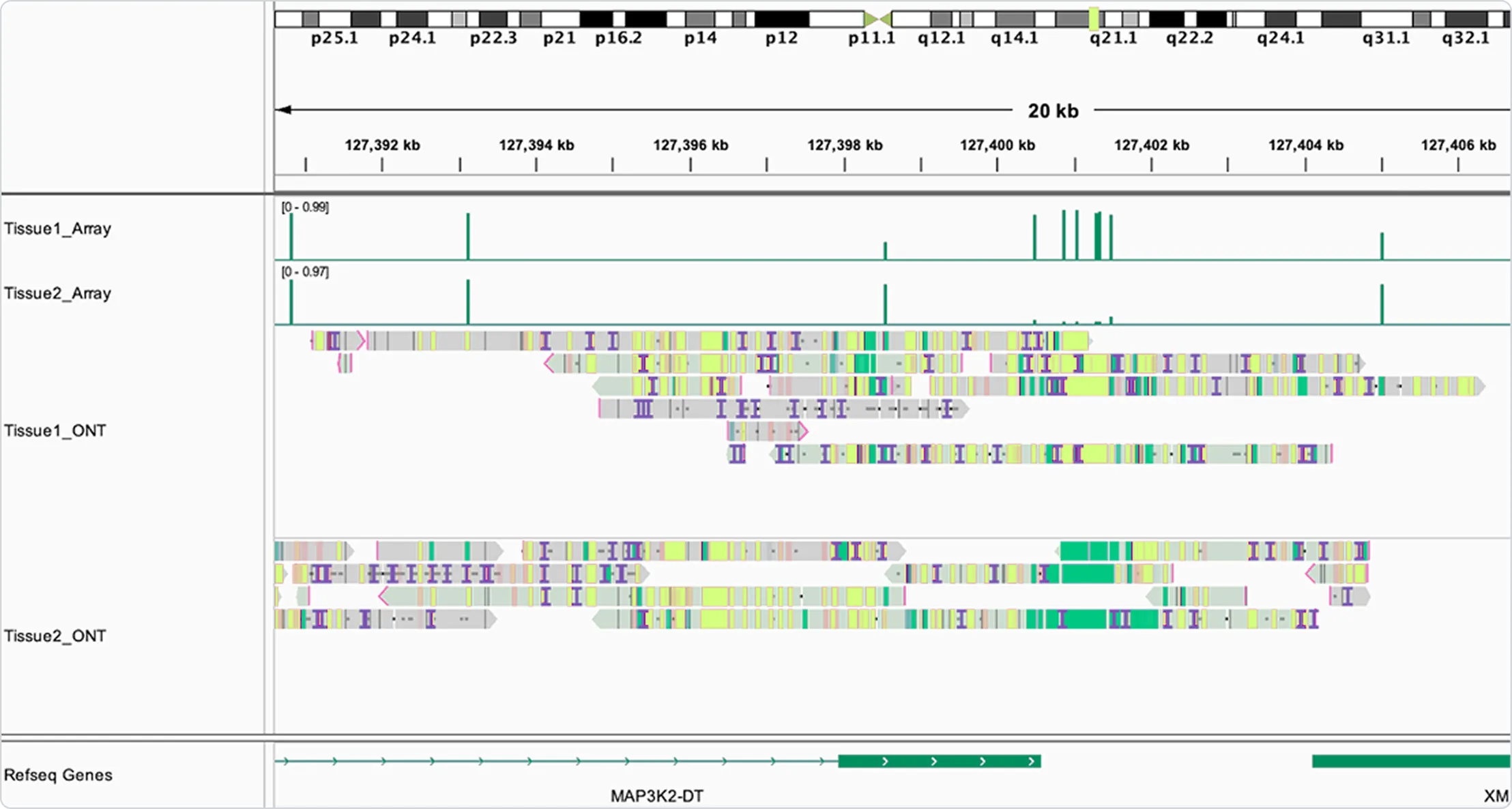Click the [0 - 0.99] data range label
Image resolution: width=1512 pixels, height=809 pixels.
(x=305, y=207)
